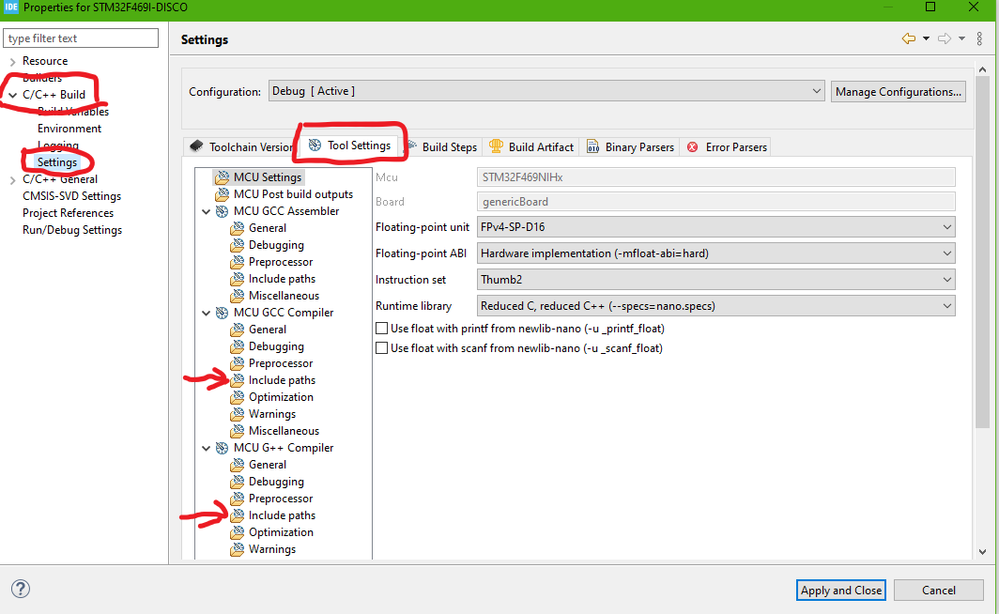Click icon beside GCC Compiler Warnings
999x614 pixels.
(237, 414)
